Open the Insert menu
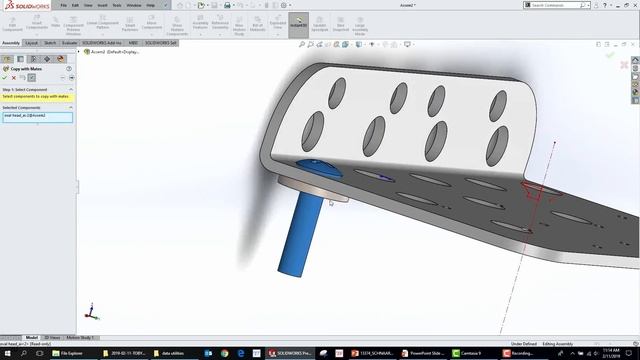Screen dimensions: 640x360 coord(102,5)
